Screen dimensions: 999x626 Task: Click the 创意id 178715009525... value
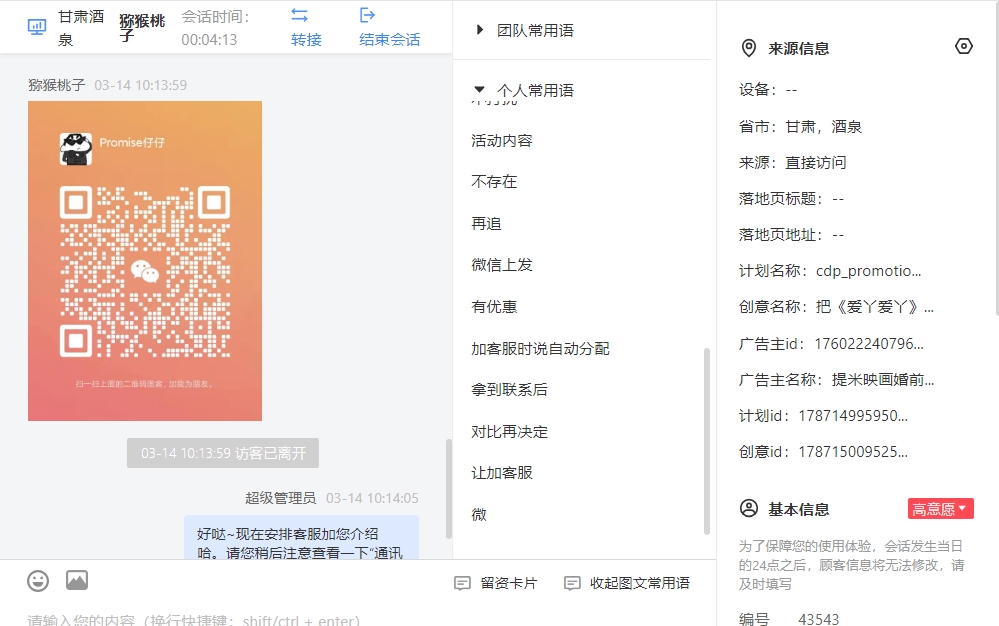click(853, 452)
